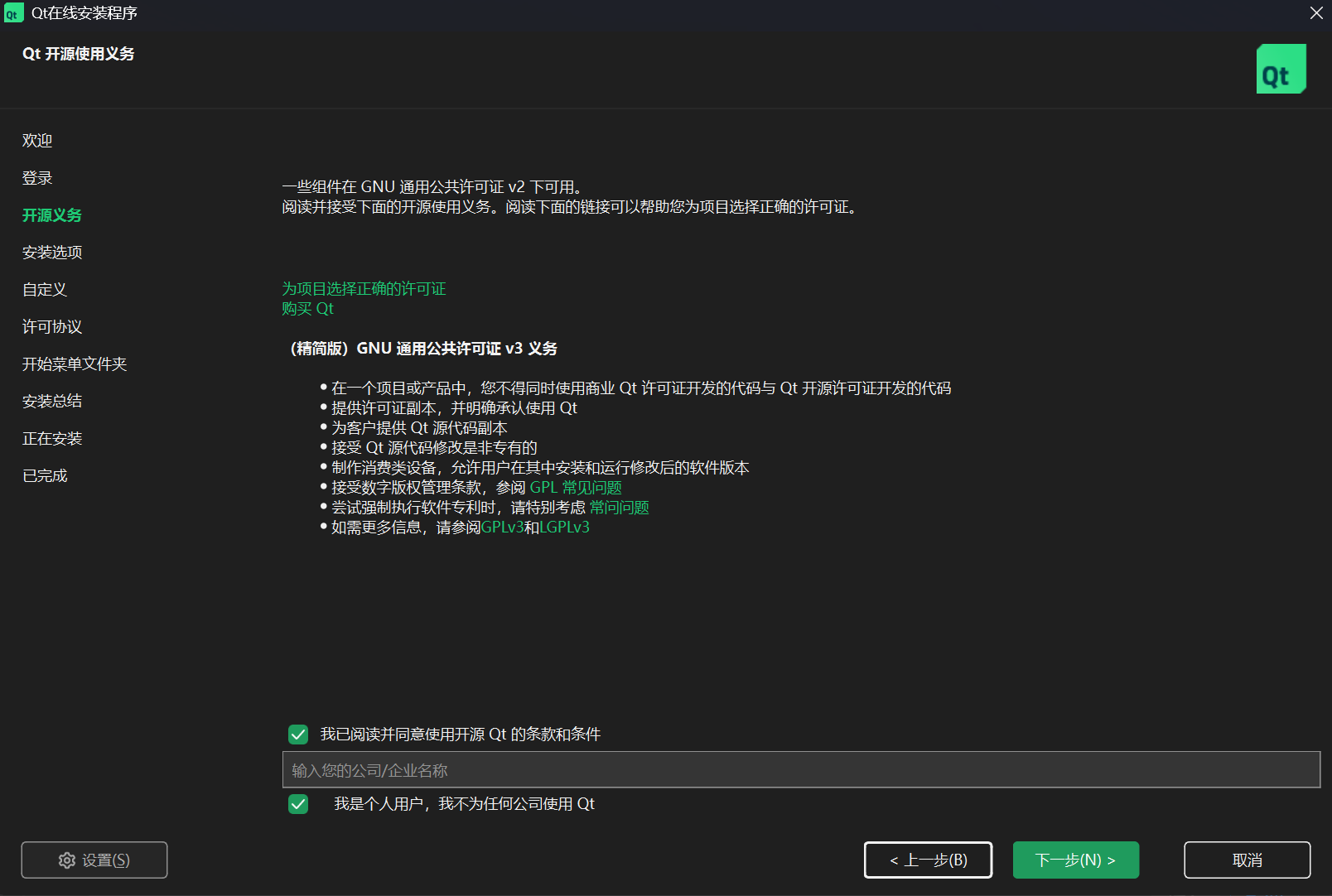Image resolution: width=1332 pixels, height=896 pixels.
Task: Click the gear icon in the 设置(S) button
Action: (x=67, y=860)
